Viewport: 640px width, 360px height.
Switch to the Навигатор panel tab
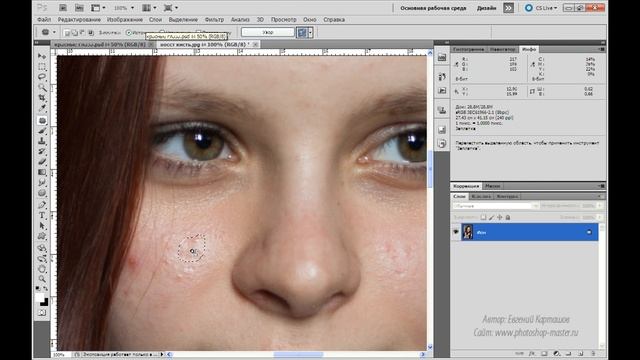(502, 49)
